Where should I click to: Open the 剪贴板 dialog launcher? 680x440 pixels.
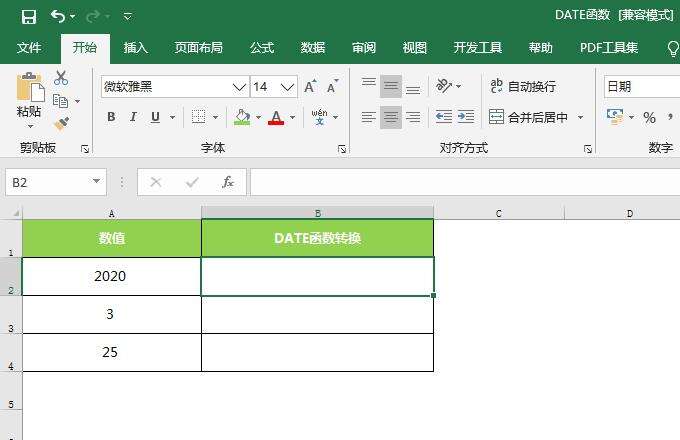85,149
